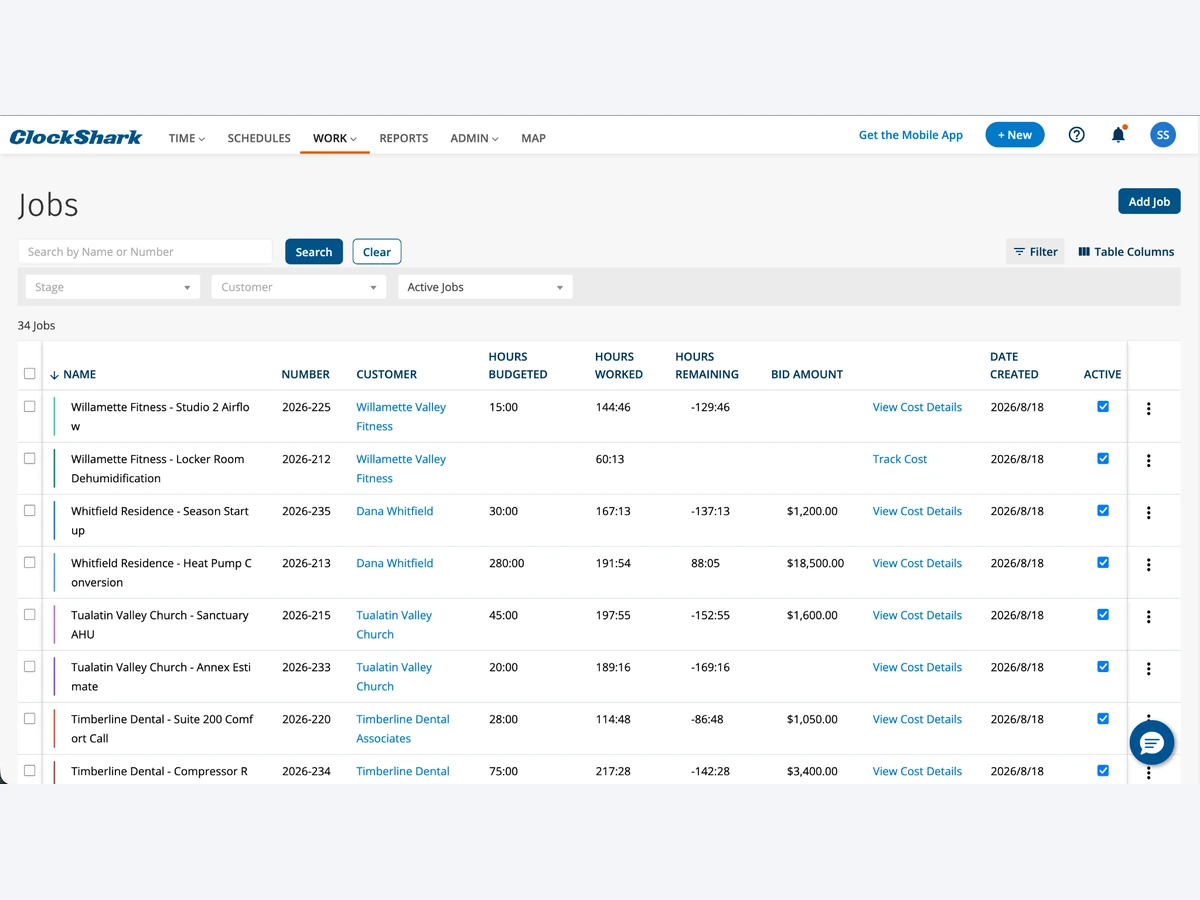Open the + New dropdown button
Viewport: 1200px width, 900px height.
(x=1015, y=135)
